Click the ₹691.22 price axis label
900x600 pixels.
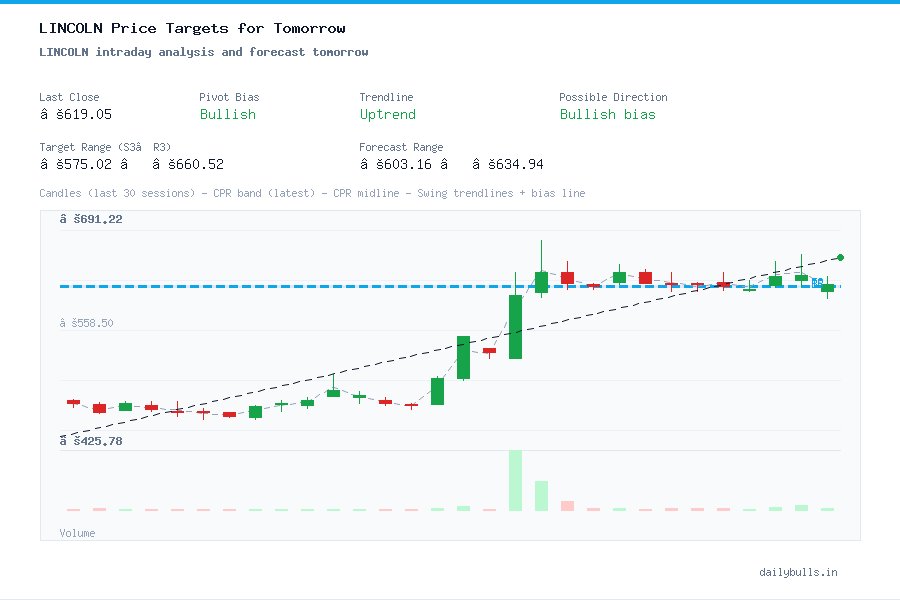pyautogui.click(x=92, y=218)
